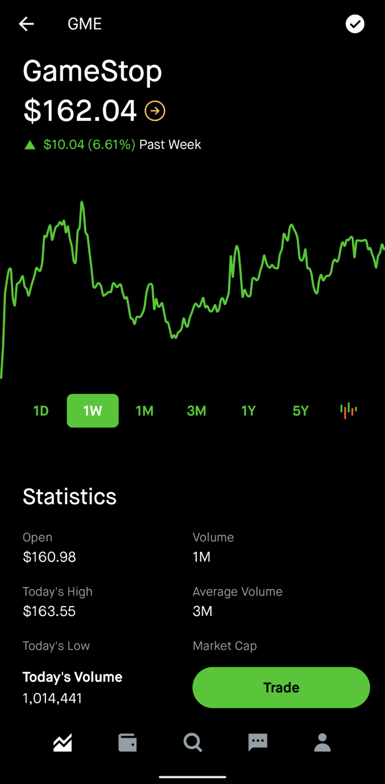Image resolution: width=385 pixels, height=784 pixels.
Task: Tap the green Trade button
Action: click(281, 688)
